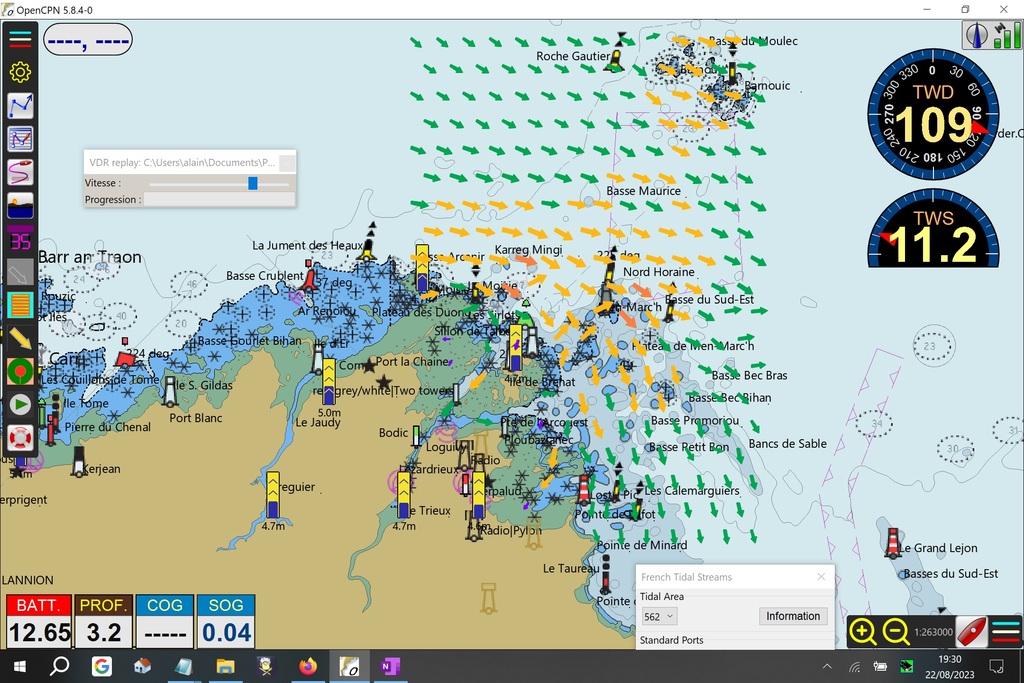The width and height of the screenshot is (1024, 683).
Task: Click the Le Jaudy 5.0m tide station
Action: coord(329,382)
